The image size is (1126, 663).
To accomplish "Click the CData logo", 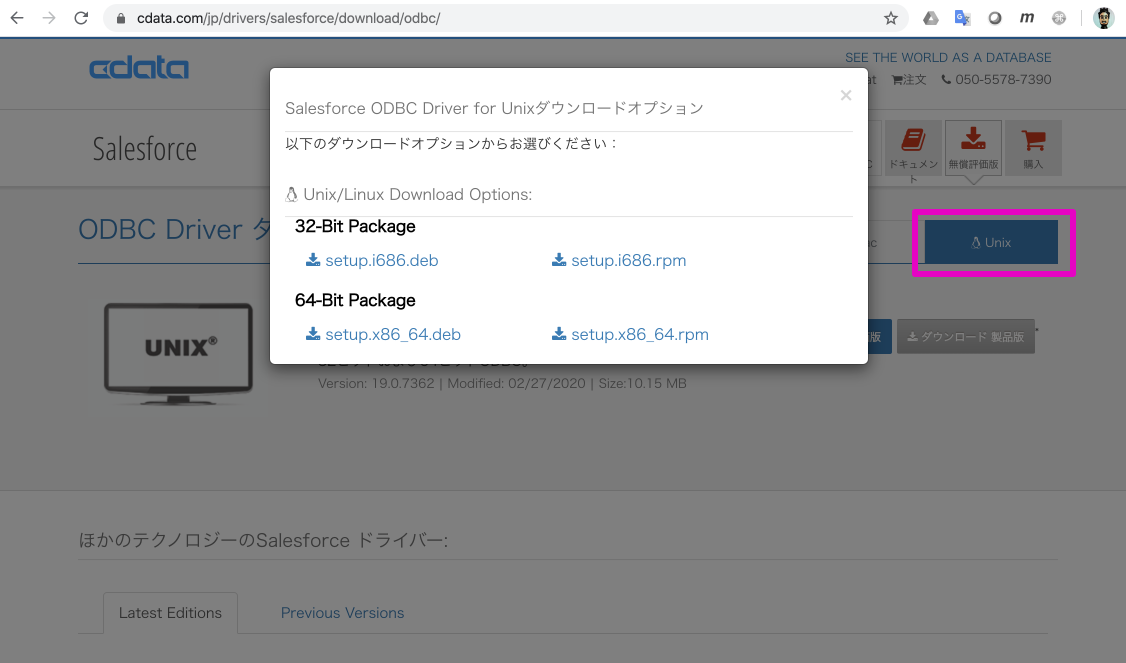I will (139, 68).
